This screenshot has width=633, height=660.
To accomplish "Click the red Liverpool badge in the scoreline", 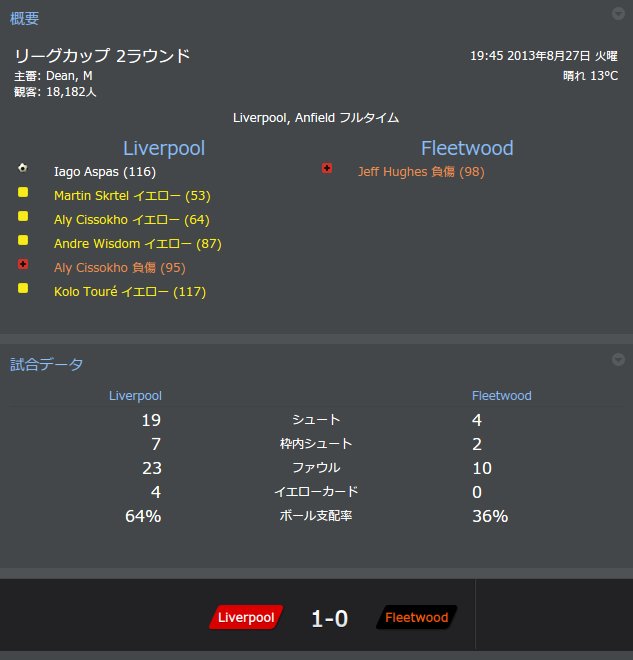I will 246,617.
